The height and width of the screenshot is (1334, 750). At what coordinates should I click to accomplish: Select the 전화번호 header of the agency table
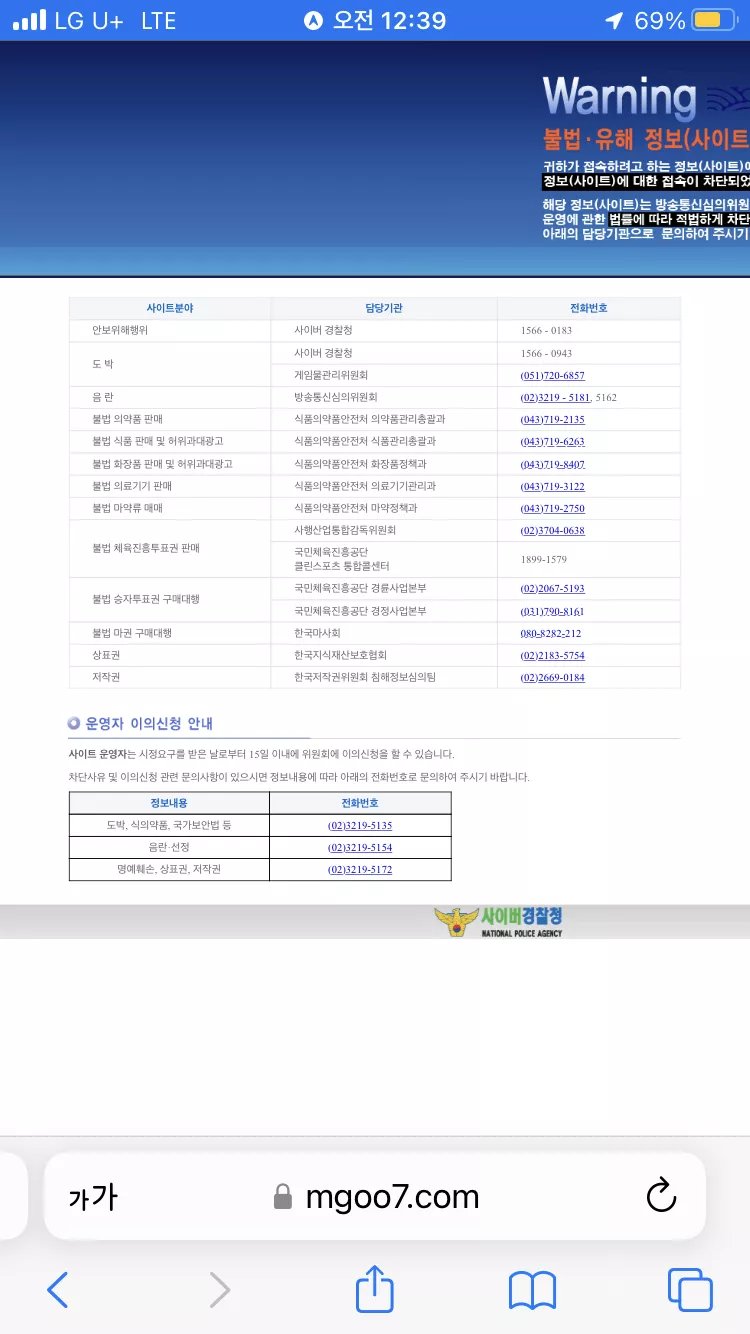tap(589, 308)
